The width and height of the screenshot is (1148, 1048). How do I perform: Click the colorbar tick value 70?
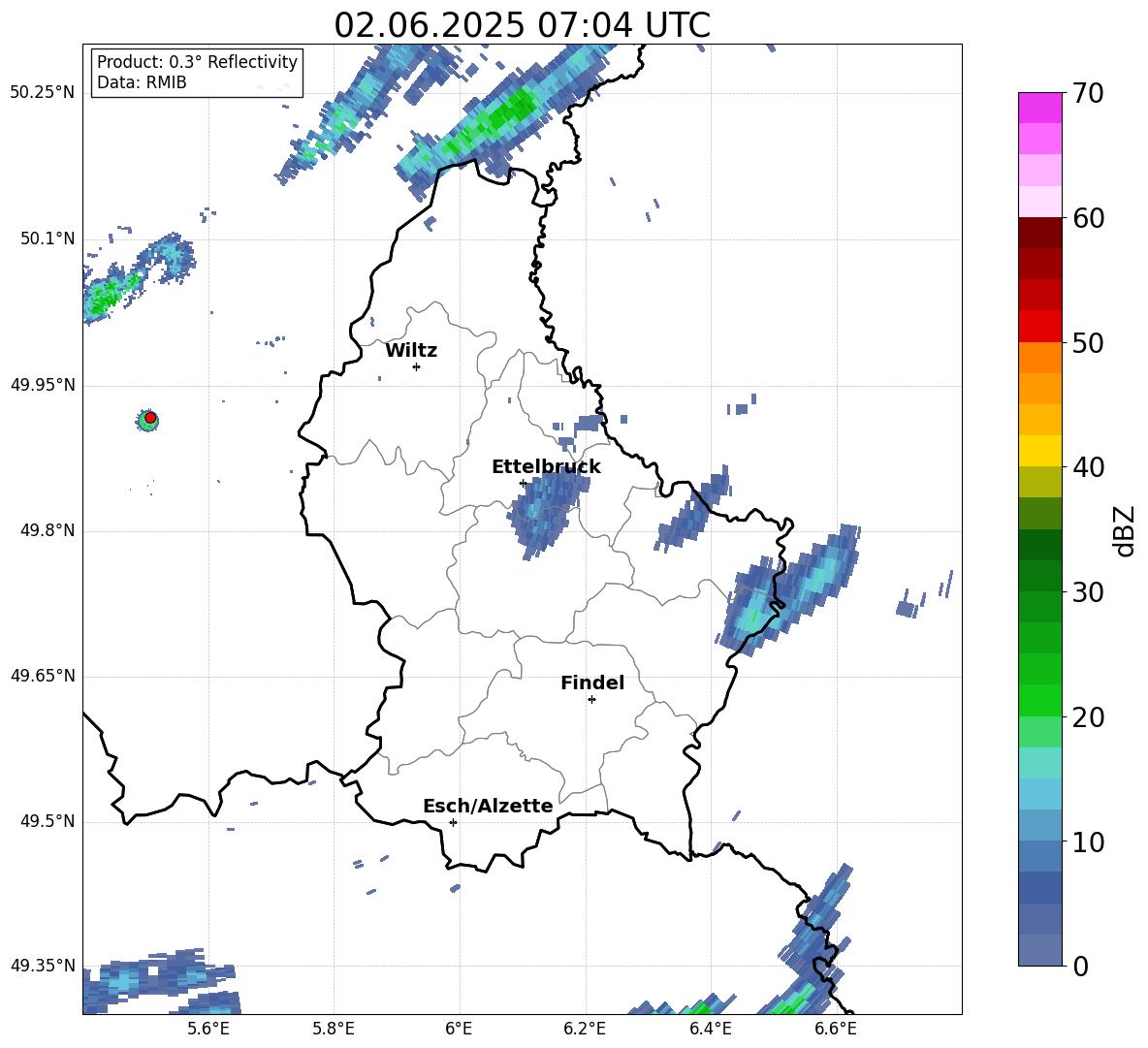pyautogui.click(x=1088, y=94)
